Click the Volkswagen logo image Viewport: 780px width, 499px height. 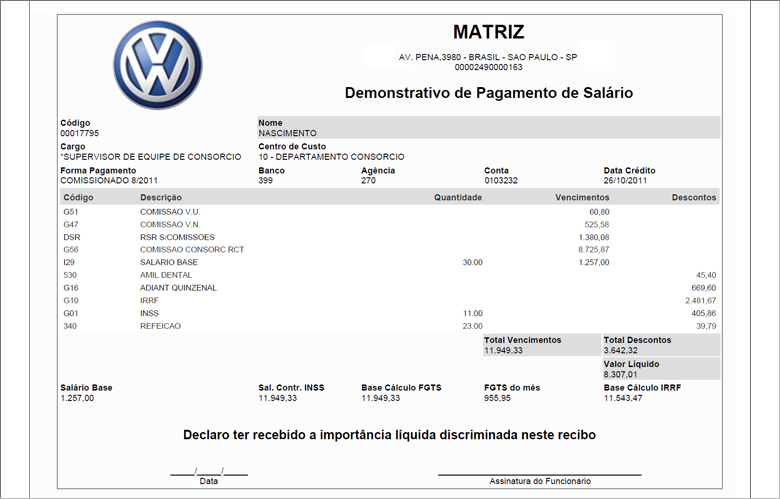click(x=158, y=65)
